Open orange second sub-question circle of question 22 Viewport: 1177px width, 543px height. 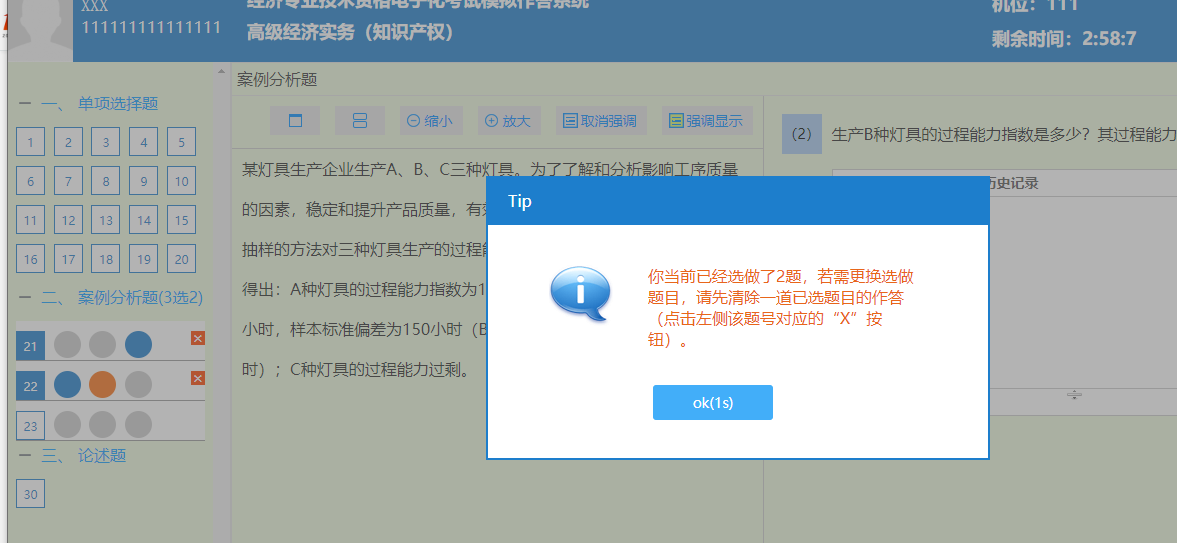pos(103,385)
